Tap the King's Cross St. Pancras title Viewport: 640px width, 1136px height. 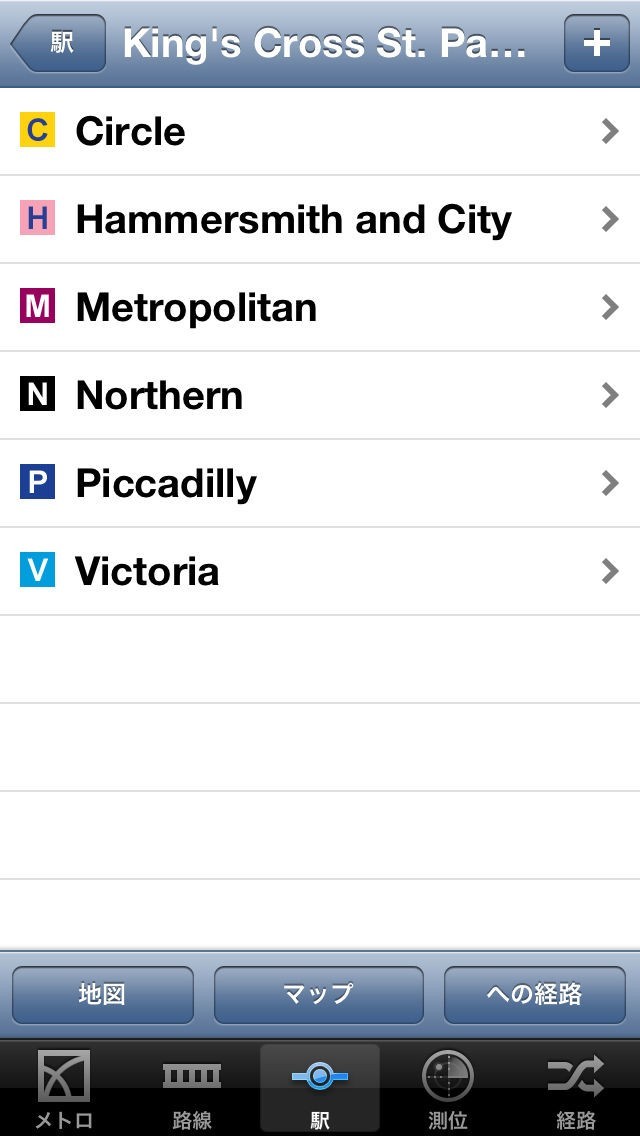(x=324, y=44)
